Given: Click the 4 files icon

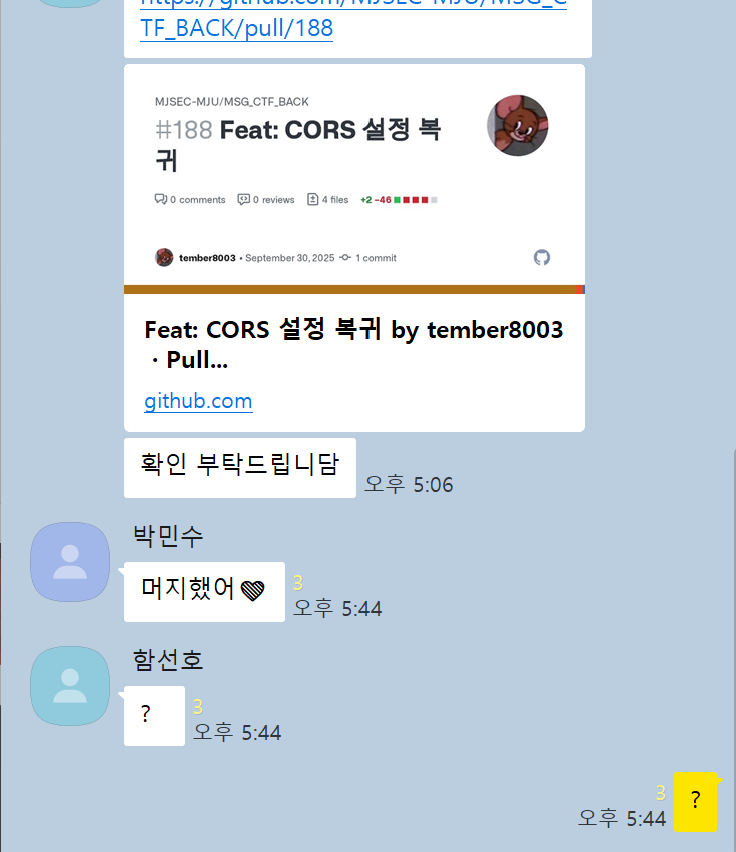Looking at the screenshot, I should tap(313, 199).
